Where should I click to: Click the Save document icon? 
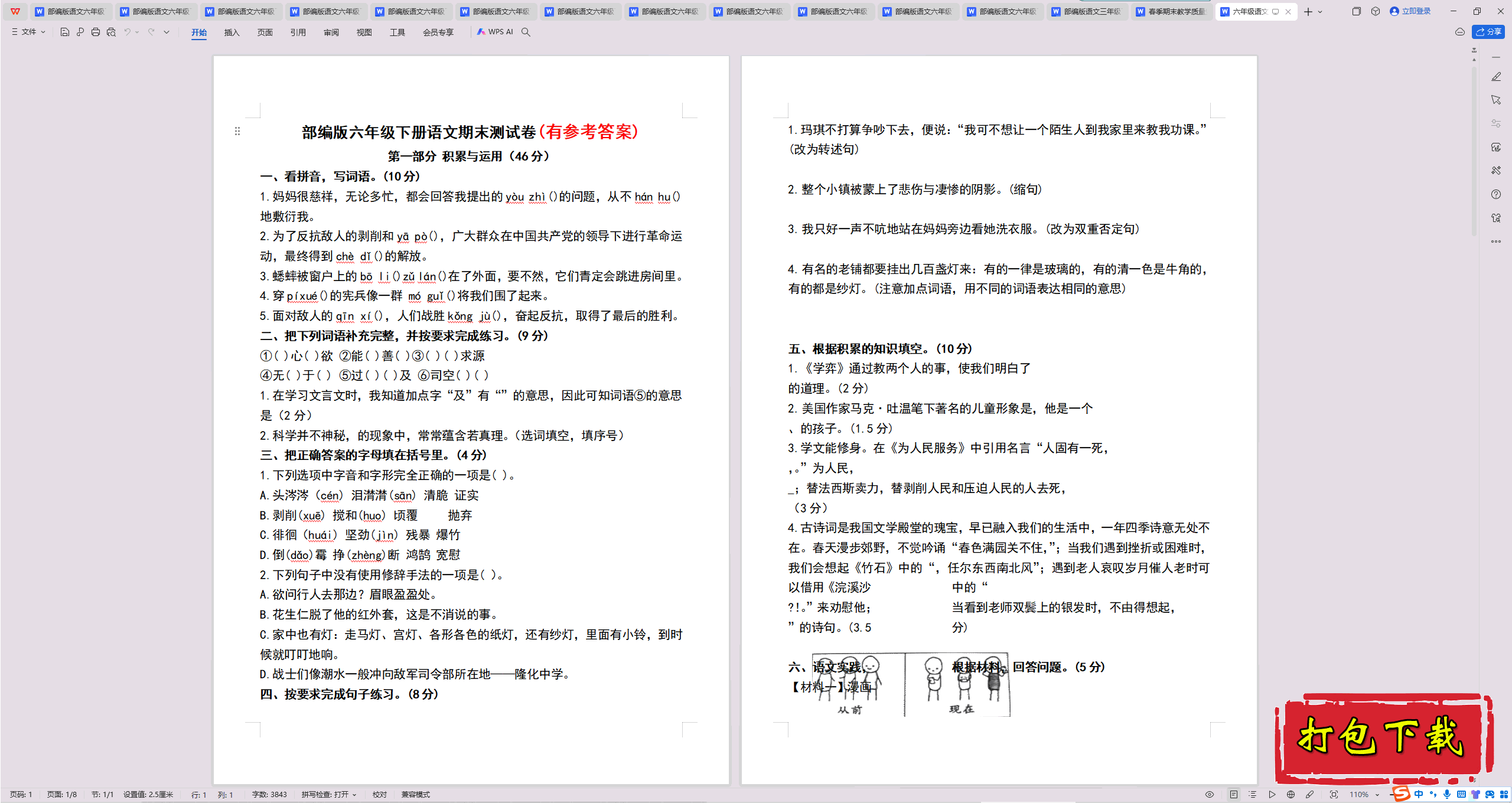[x=64, y=32]
